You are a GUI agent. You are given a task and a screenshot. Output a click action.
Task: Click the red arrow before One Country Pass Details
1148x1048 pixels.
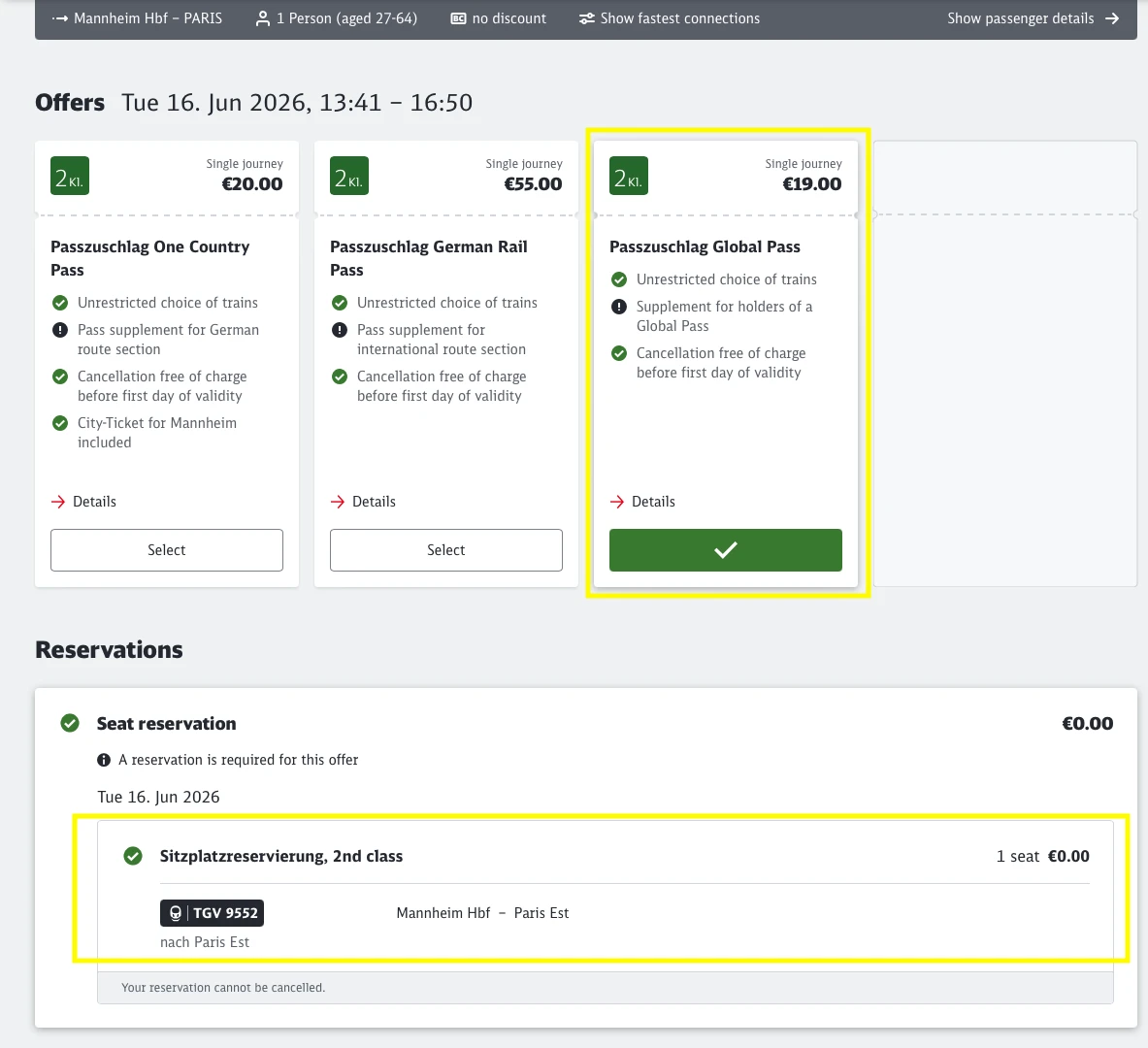(58, 502)
